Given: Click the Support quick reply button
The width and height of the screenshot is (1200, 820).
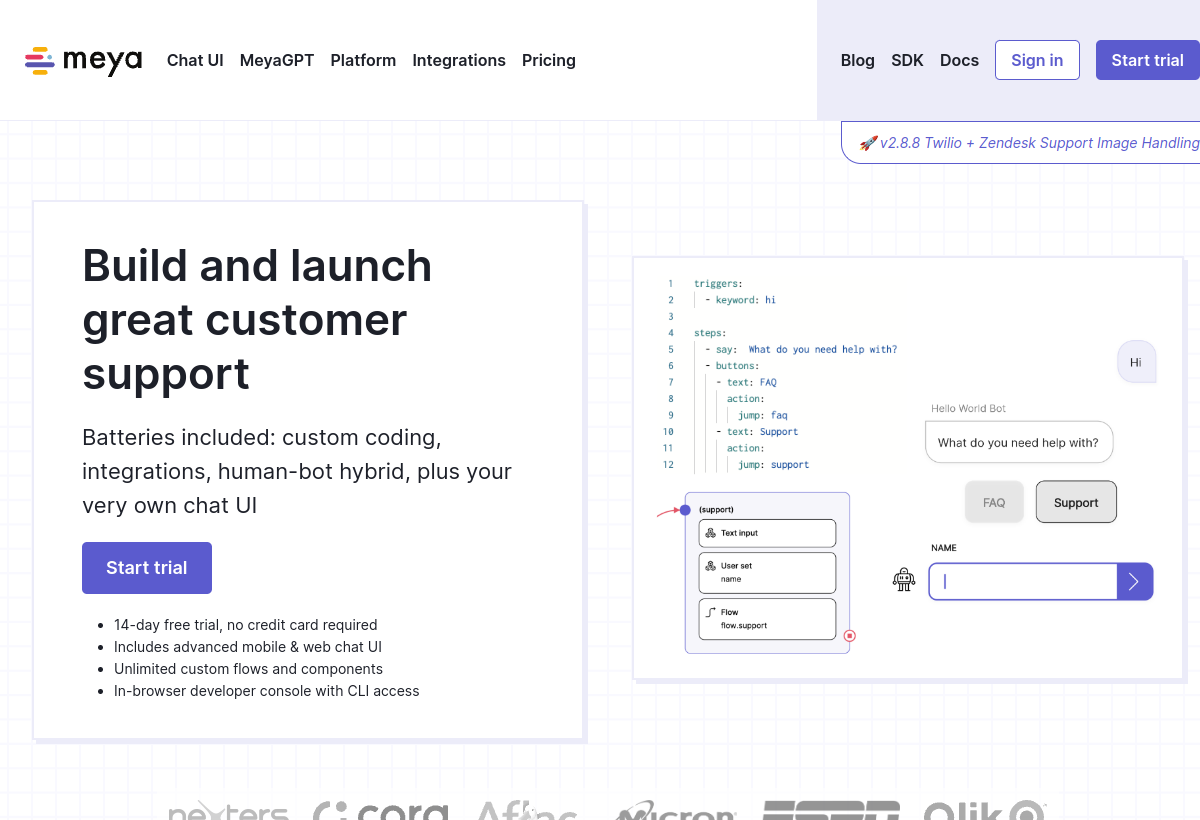Looking at the screenshot, I should [1076, 502].
